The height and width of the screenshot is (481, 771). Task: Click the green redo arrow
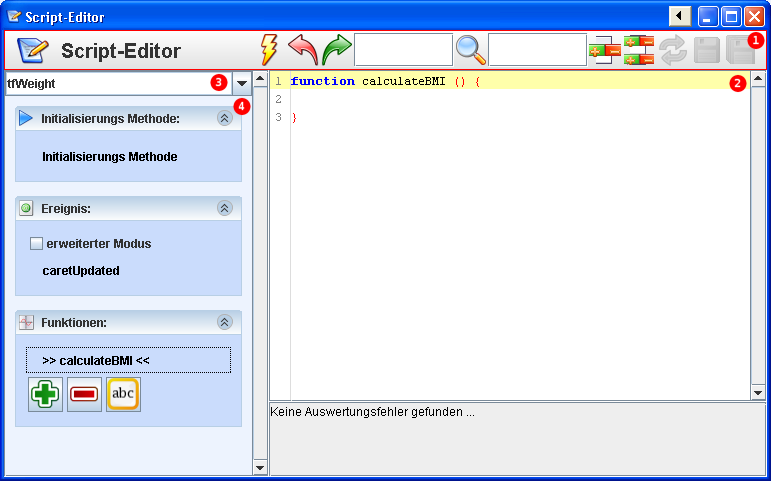pos(336,50)
